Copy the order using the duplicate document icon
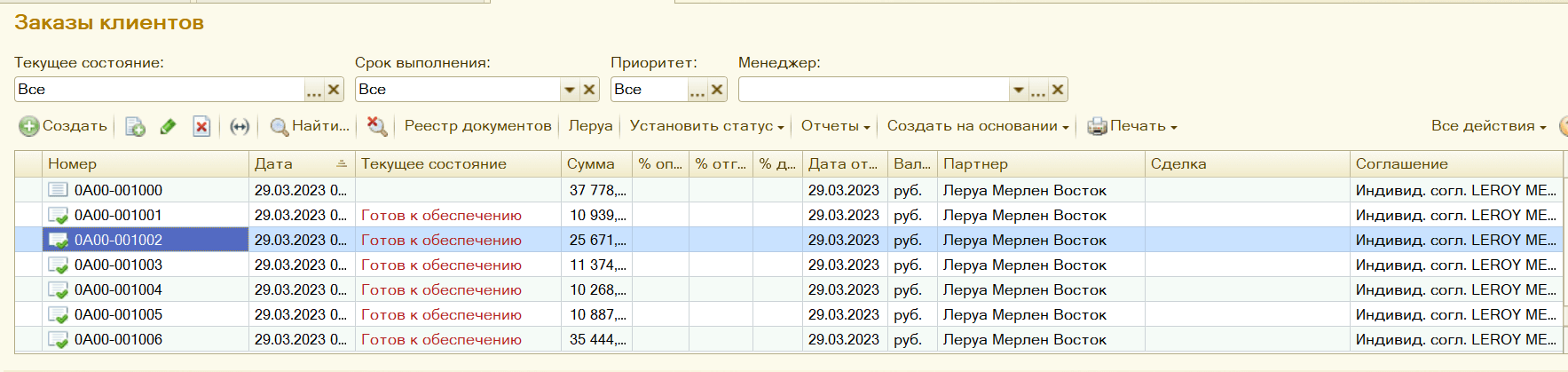The image size is (1568, 372). [135, 127]
